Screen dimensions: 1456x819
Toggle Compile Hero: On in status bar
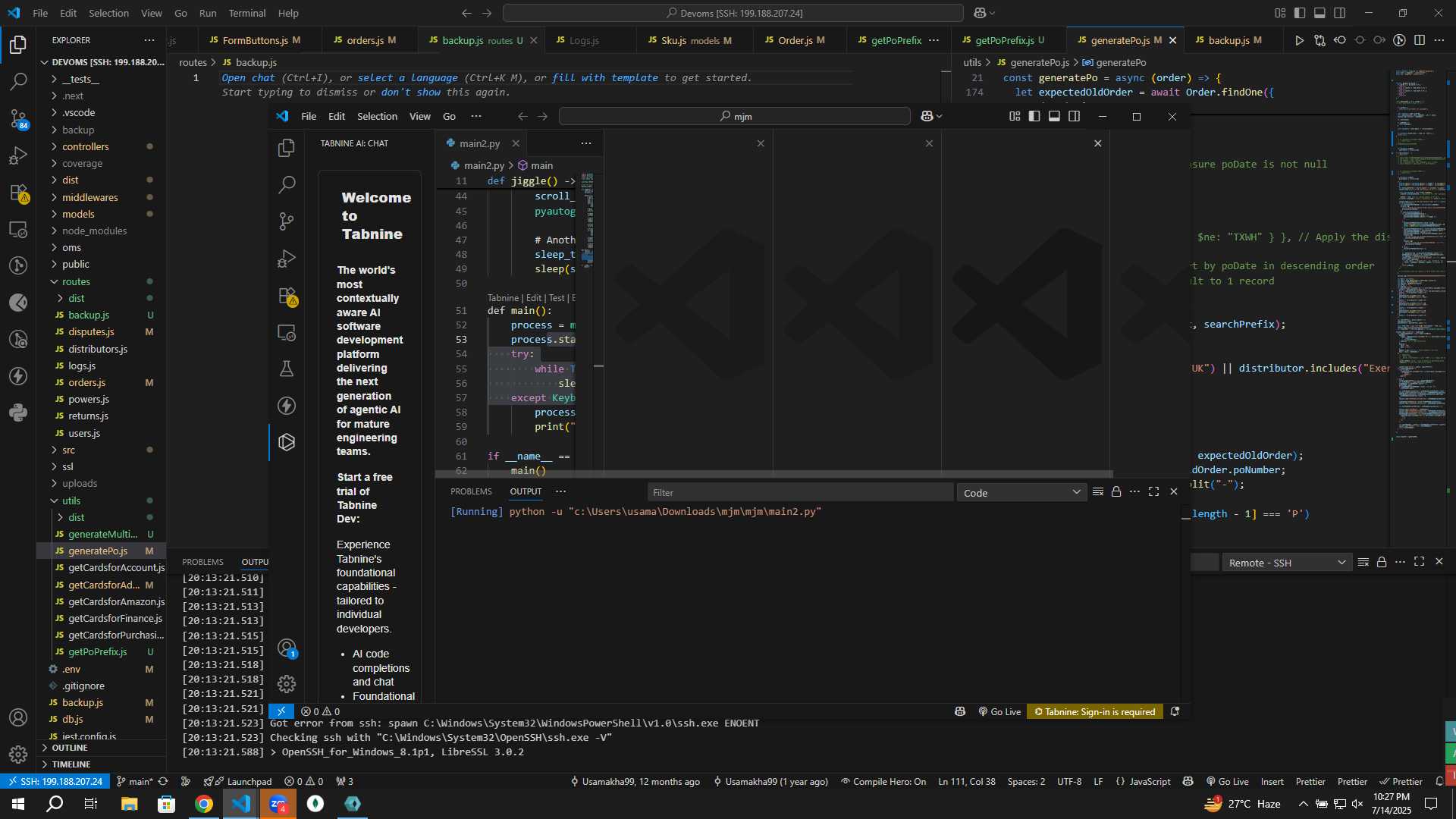(883, 782)
